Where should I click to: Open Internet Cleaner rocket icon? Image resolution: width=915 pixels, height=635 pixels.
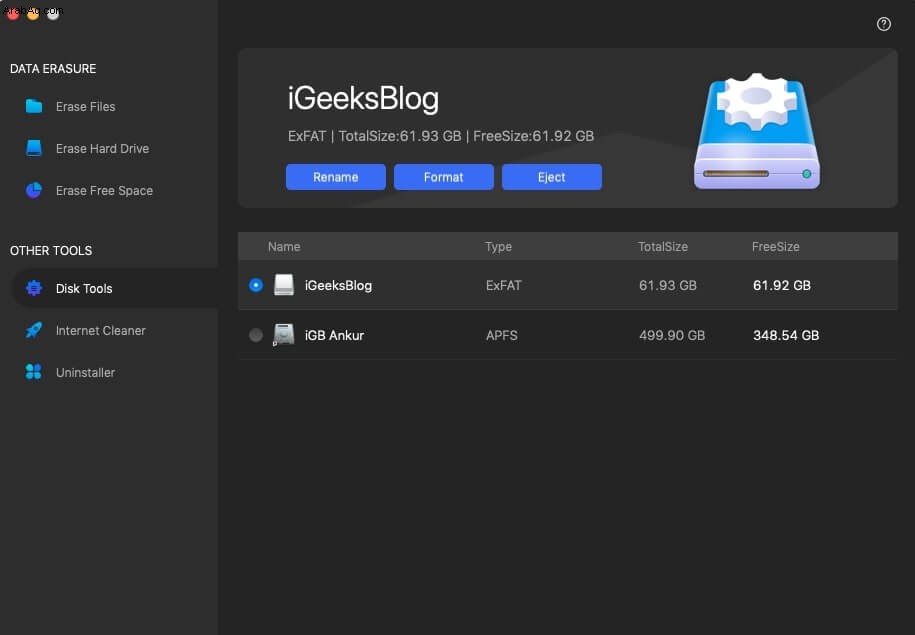tap(34, 330)
